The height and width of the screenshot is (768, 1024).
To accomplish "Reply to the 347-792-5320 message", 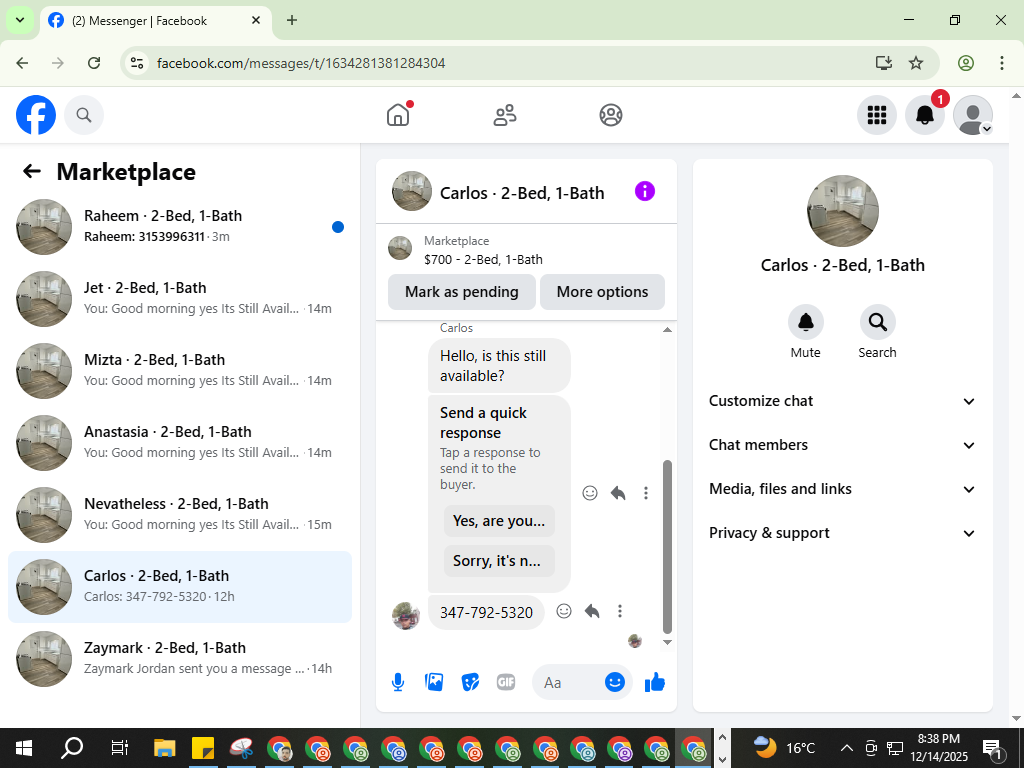I will pos(592,611).
